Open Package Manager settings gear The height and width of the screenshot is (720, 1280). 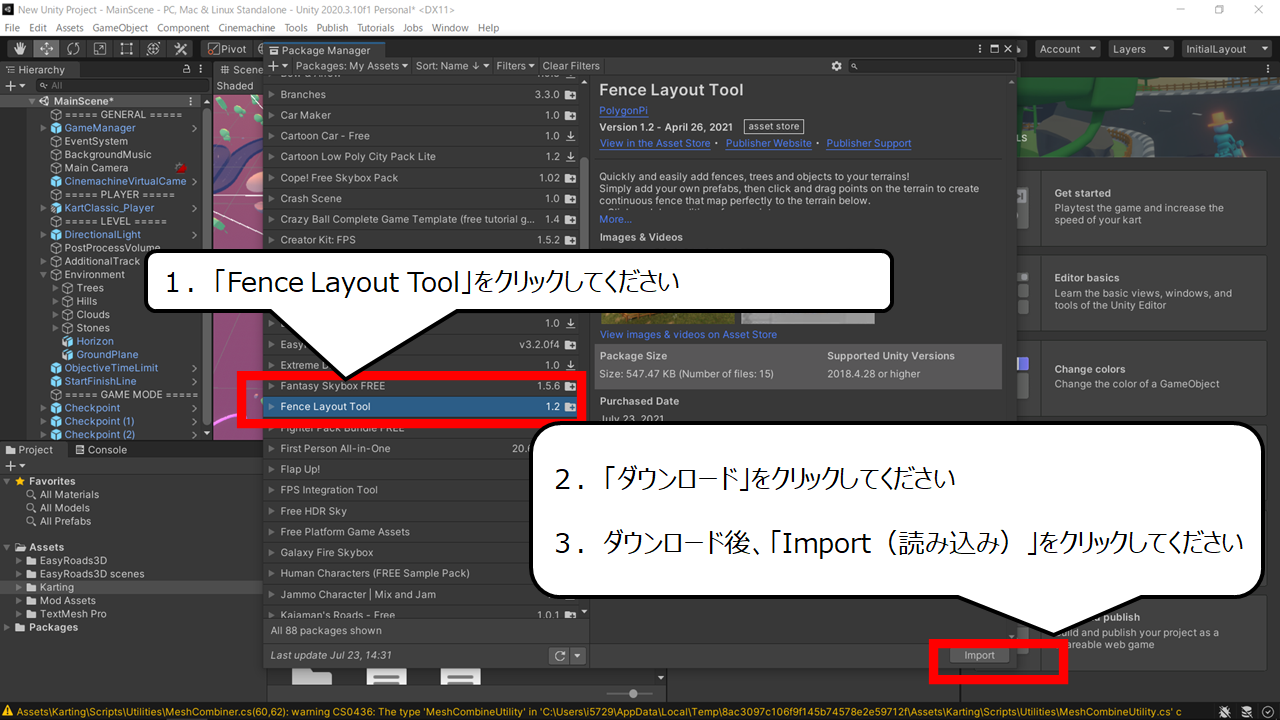pos(837,66)
